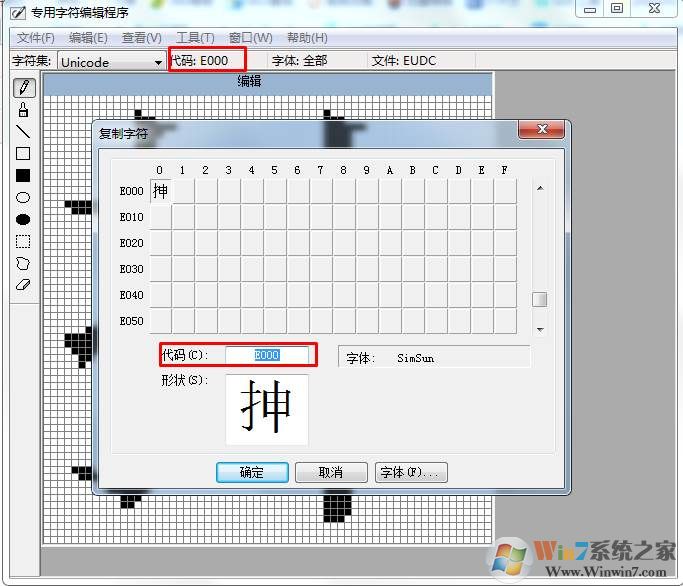Select the Brush tool
Screen dimensions: 683x586
tap(23, 110)
